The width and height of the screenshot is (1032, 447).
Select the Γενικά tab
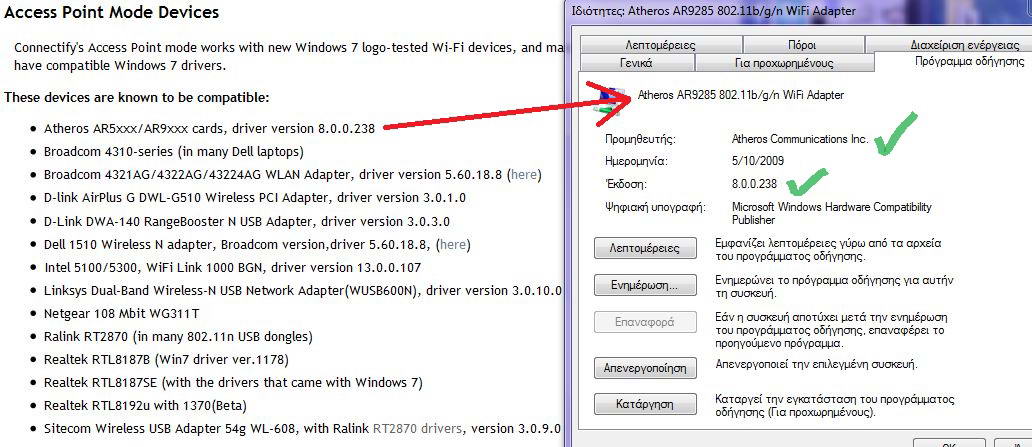point(636,63)
